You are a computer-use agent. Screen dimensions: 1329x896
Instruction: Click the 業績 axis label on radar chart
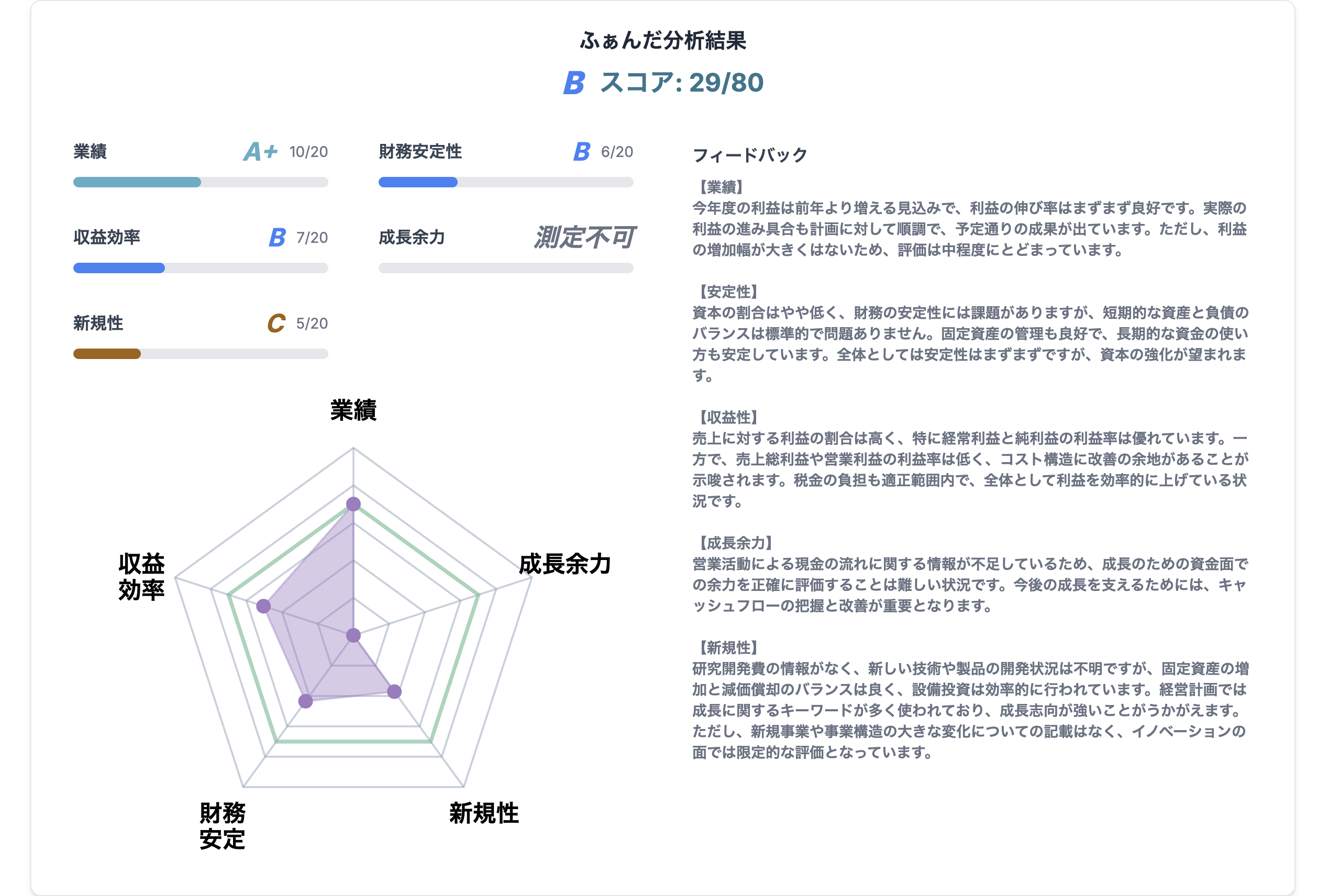pos(353,410)
